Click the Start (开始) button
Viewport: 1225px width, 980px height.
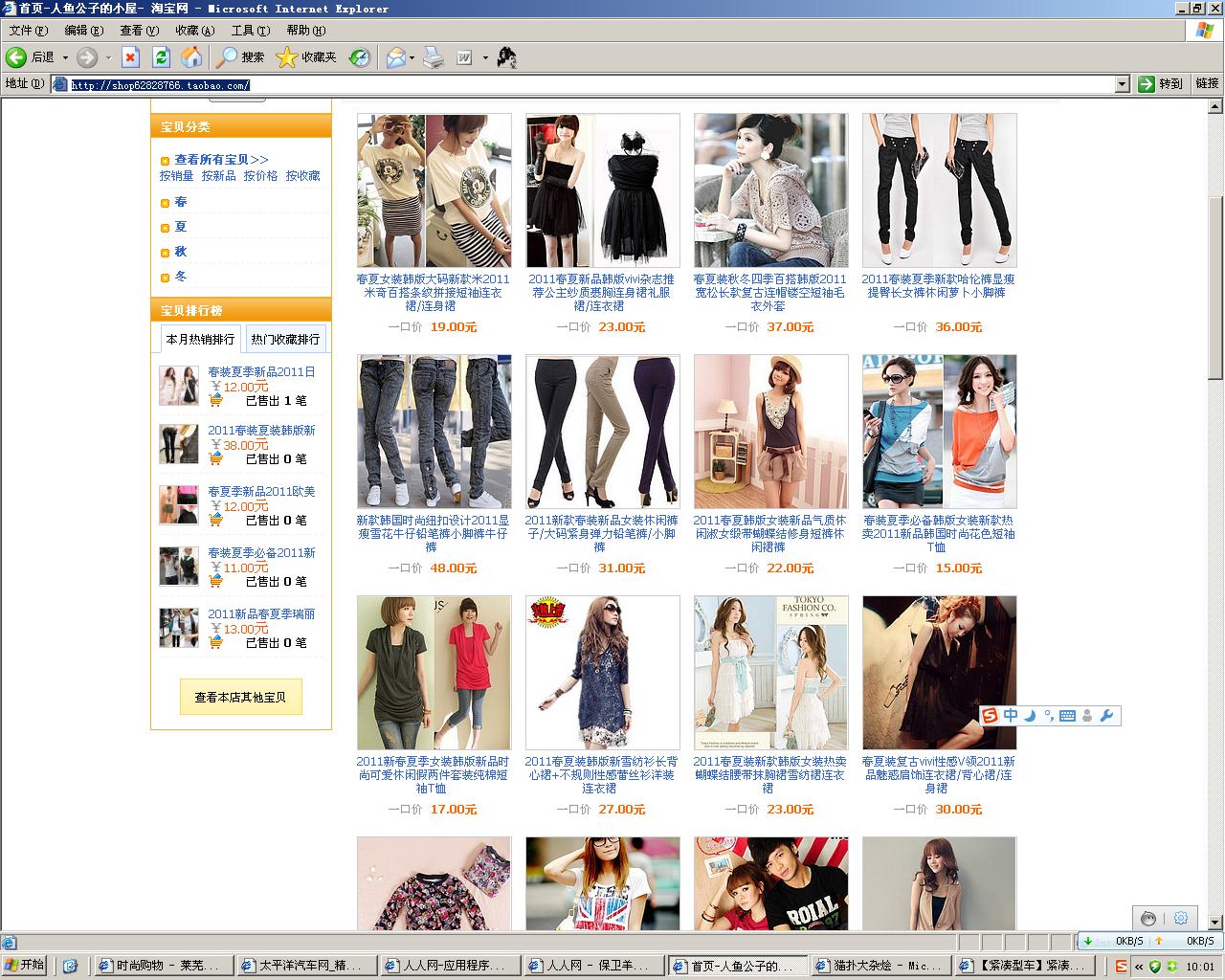tap(25, 966)
